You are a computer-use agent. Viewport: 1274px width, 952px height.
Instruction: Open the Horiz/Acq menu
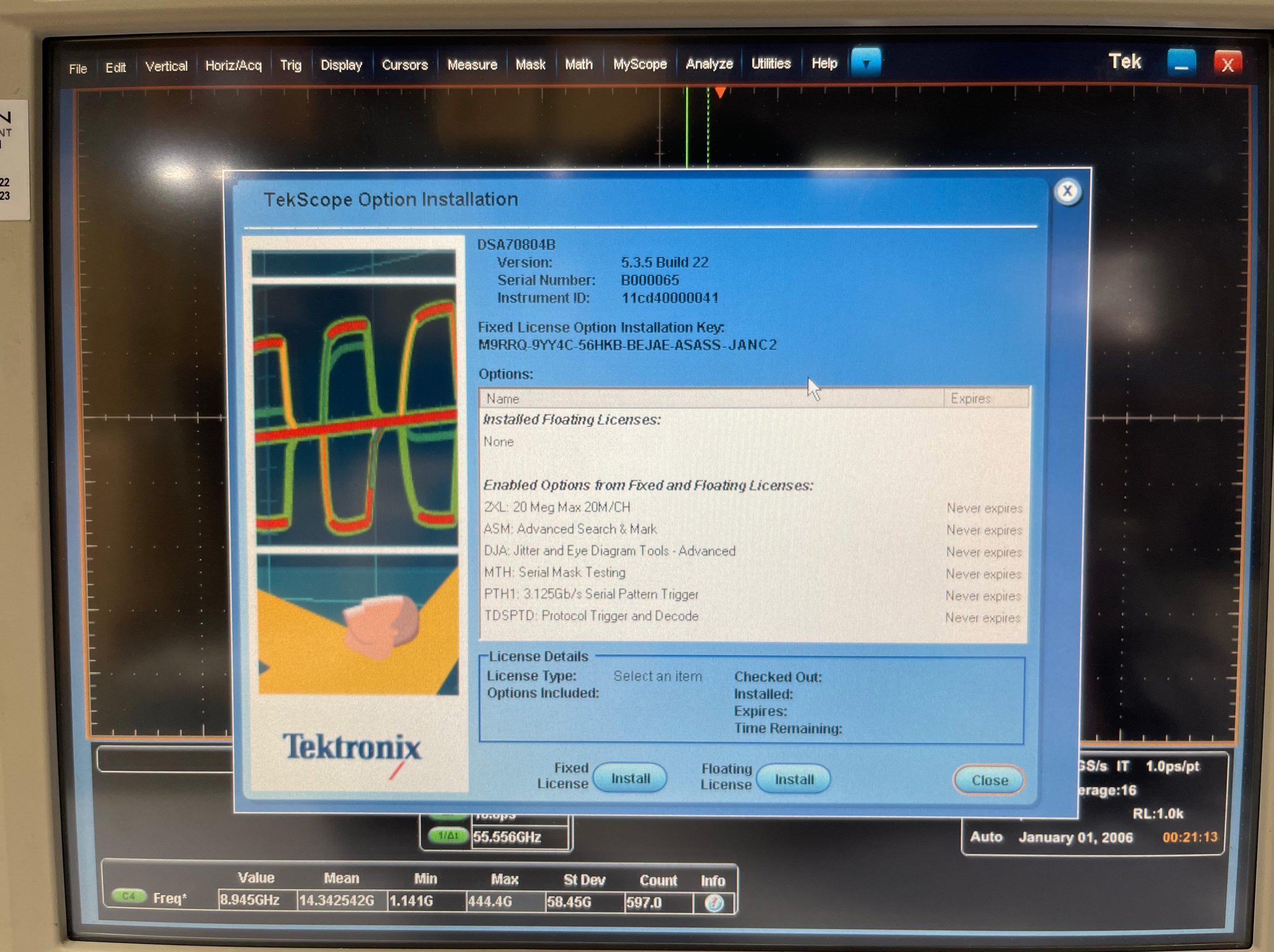click(233, 66)
